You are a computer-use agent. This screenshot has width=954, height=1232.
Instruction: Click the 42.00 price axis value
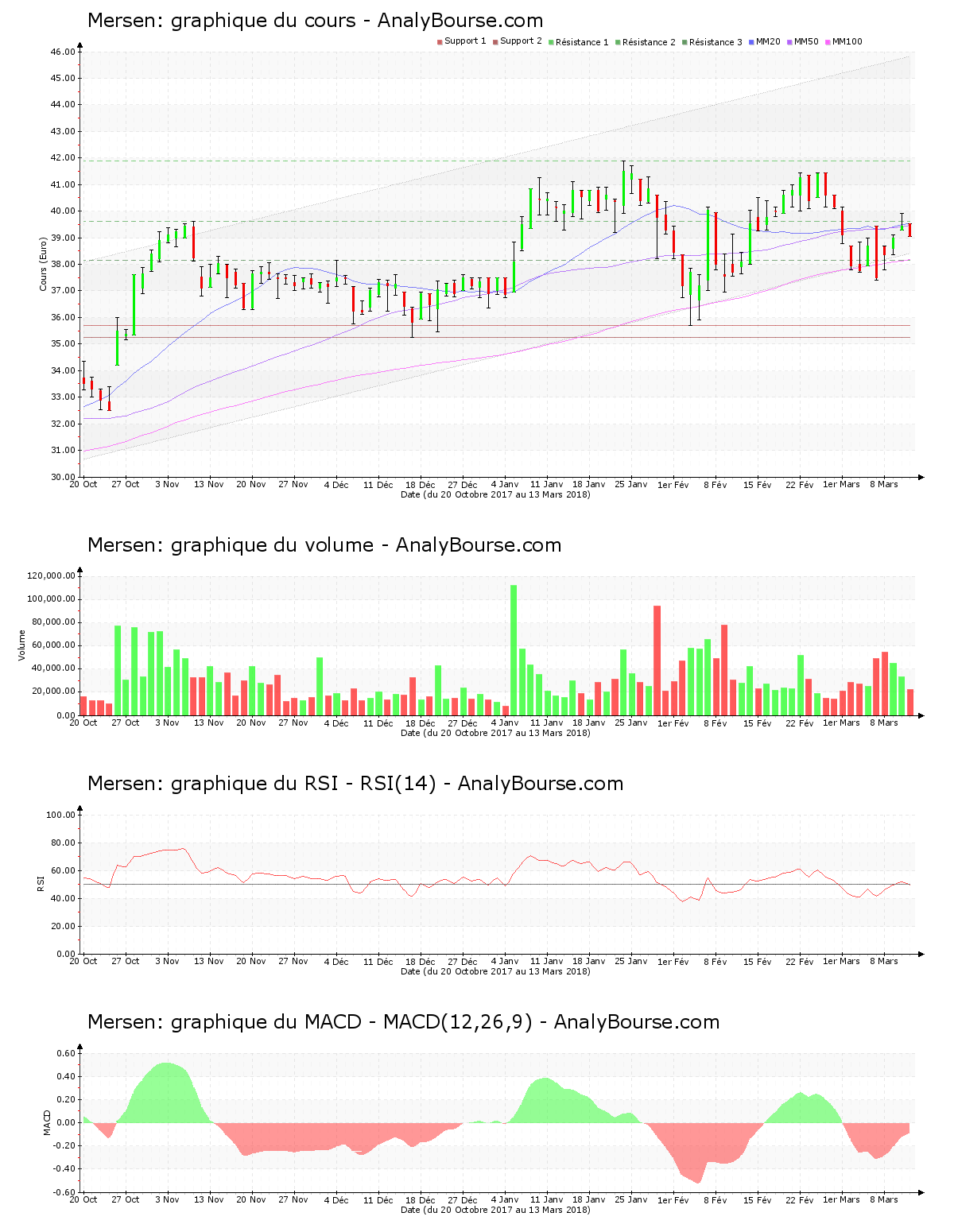pyautogui.click(x=63, y=158)
